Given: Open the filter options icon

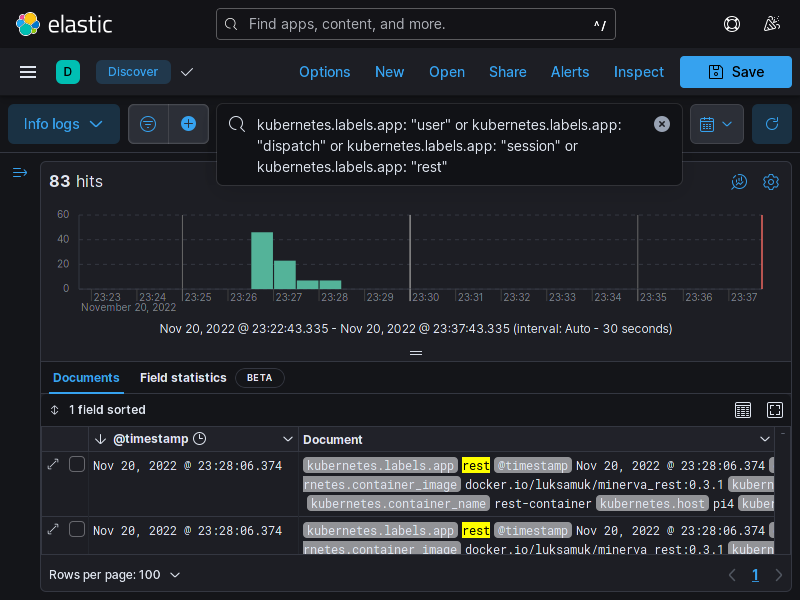Looking at the screenshot, I should pyautogui.click(x=148, y=124).
